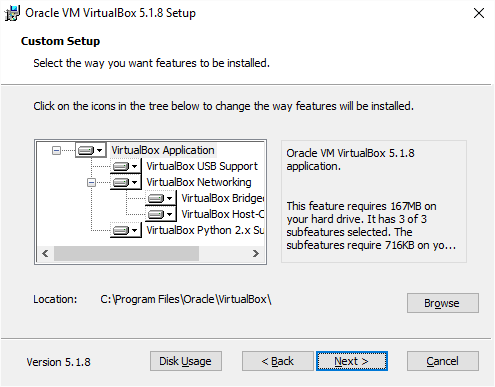Image resolution: width=495 pixels, height=387 pixels.
Task: Click the VirtualBox Networking drive icon
Action: (125, 182)
